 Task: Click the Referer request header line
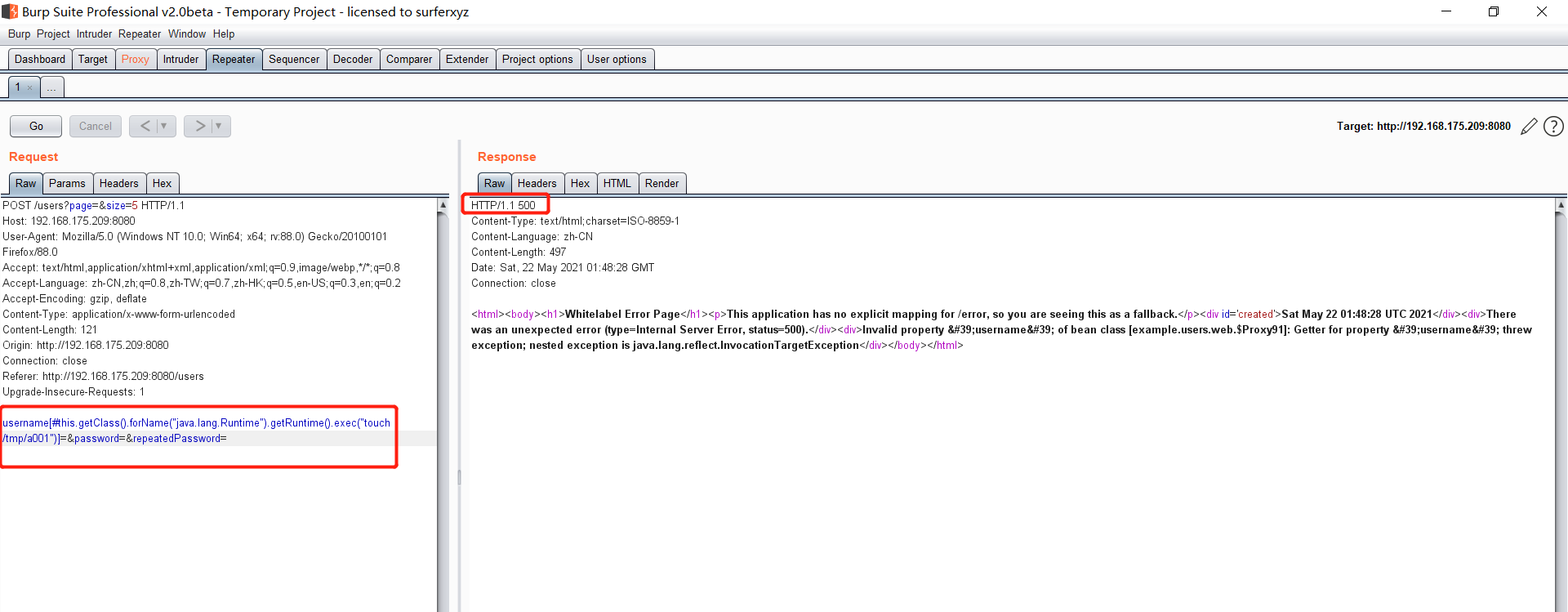(103, 376)
